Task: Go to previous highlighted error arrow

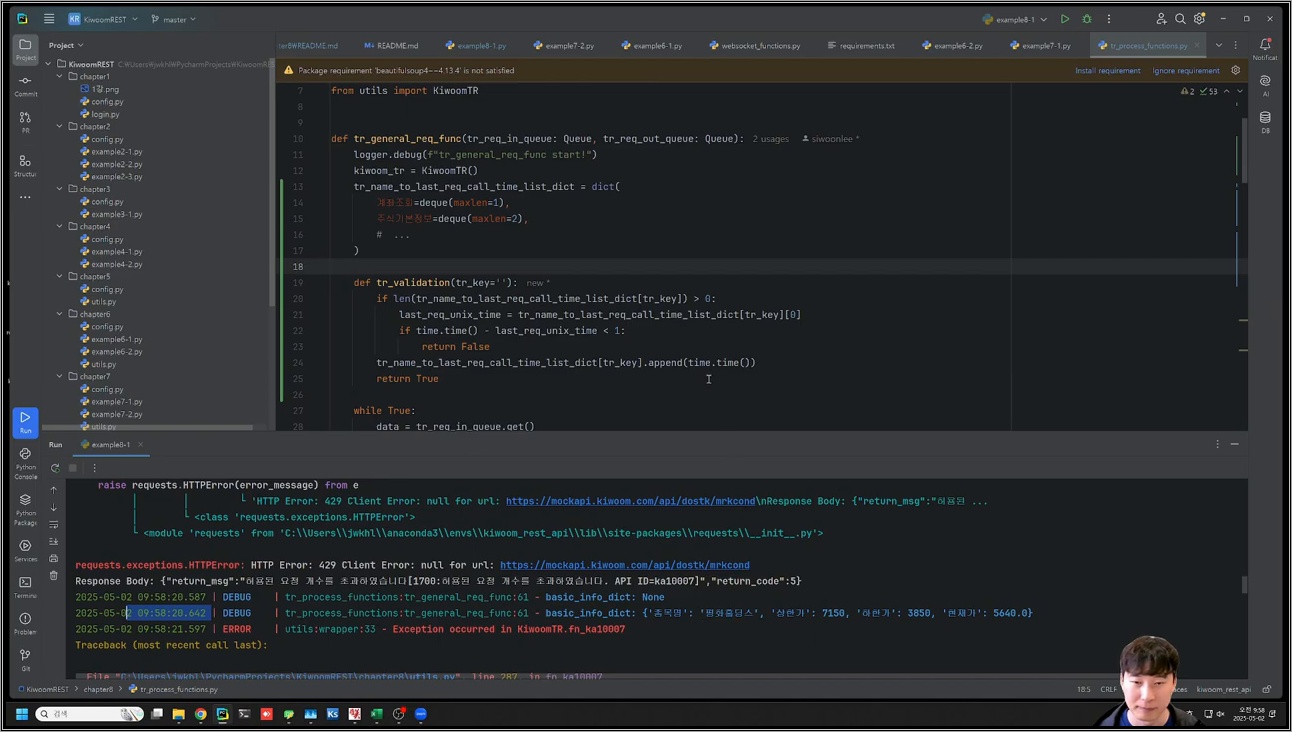Action: (1227, 91)
